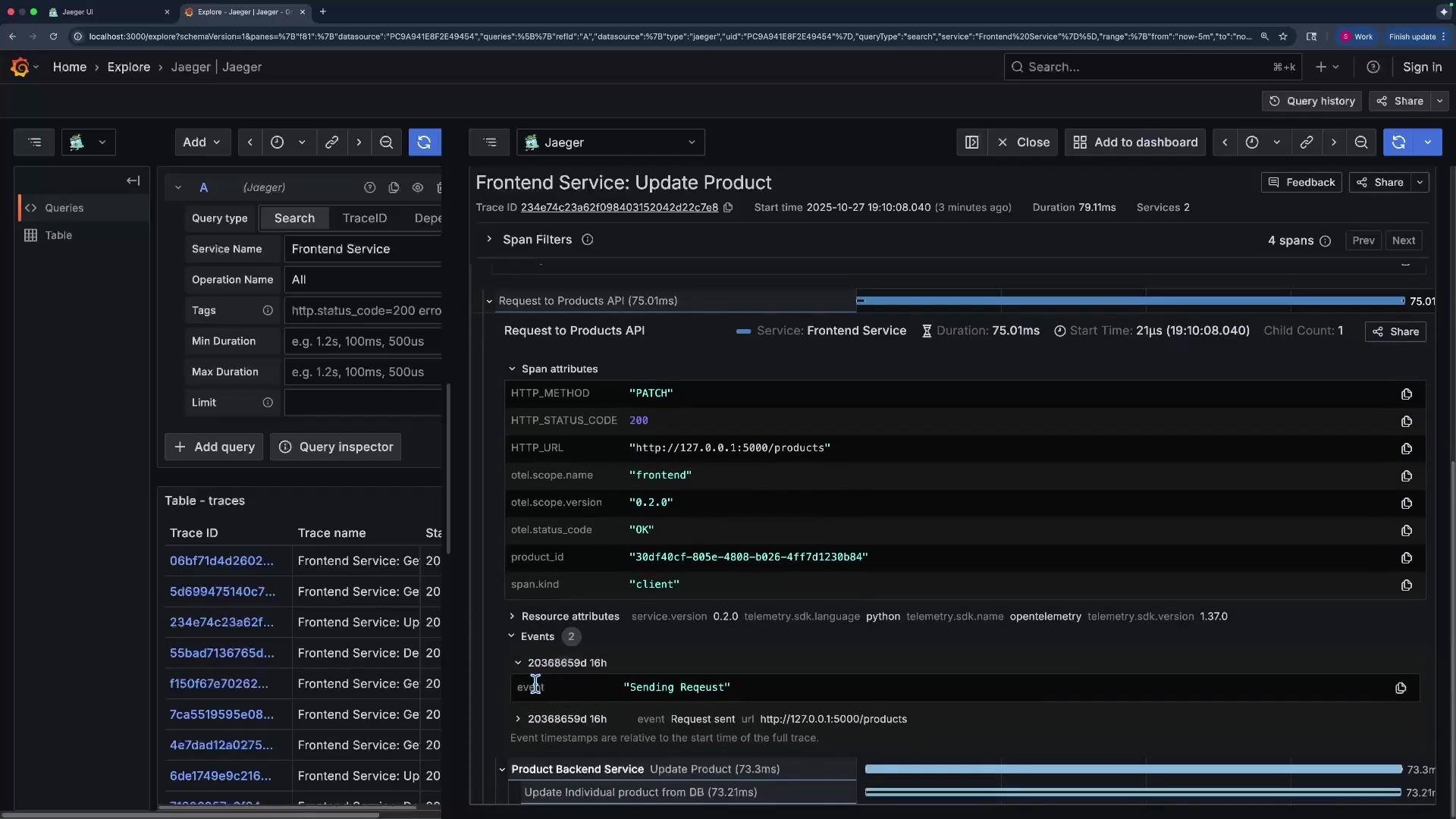Copy HTTP_URL attribute value
Image resolution: width=1456 pixels, height=819 pixels.
click(x=1406, y=449)
